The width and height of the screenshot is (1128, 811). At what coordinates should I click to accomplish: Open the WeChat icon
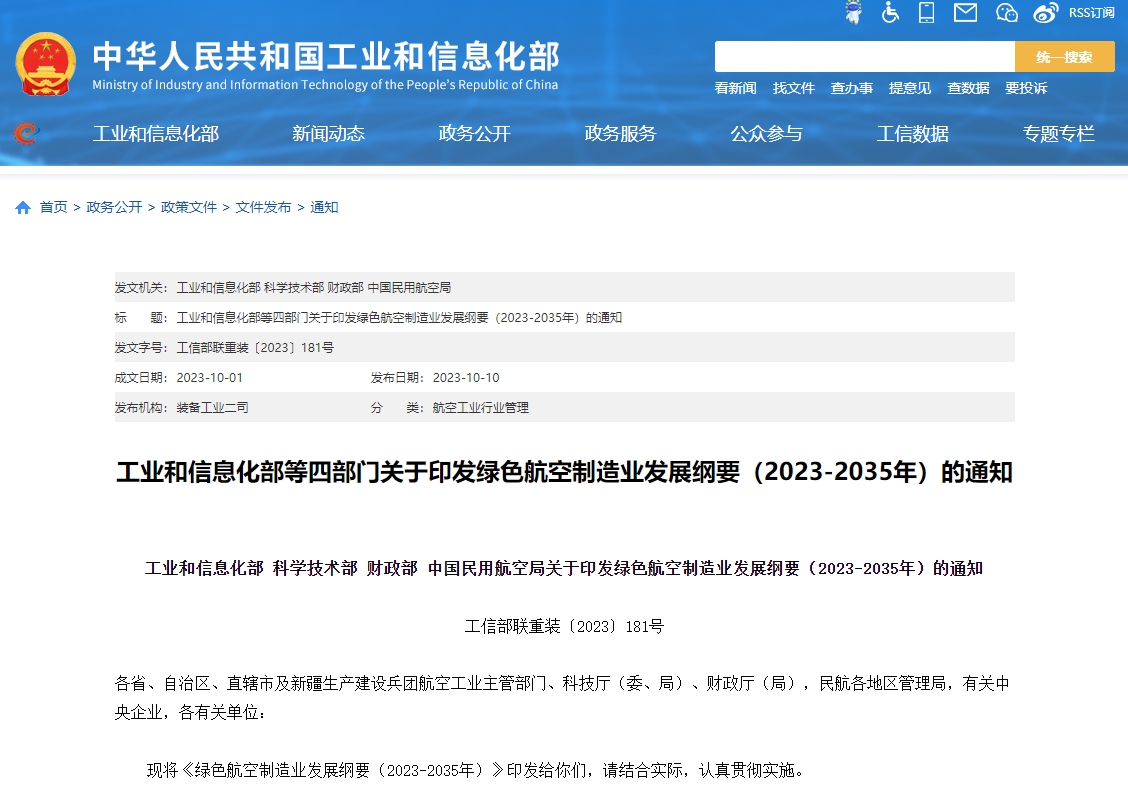point(1006,13)
